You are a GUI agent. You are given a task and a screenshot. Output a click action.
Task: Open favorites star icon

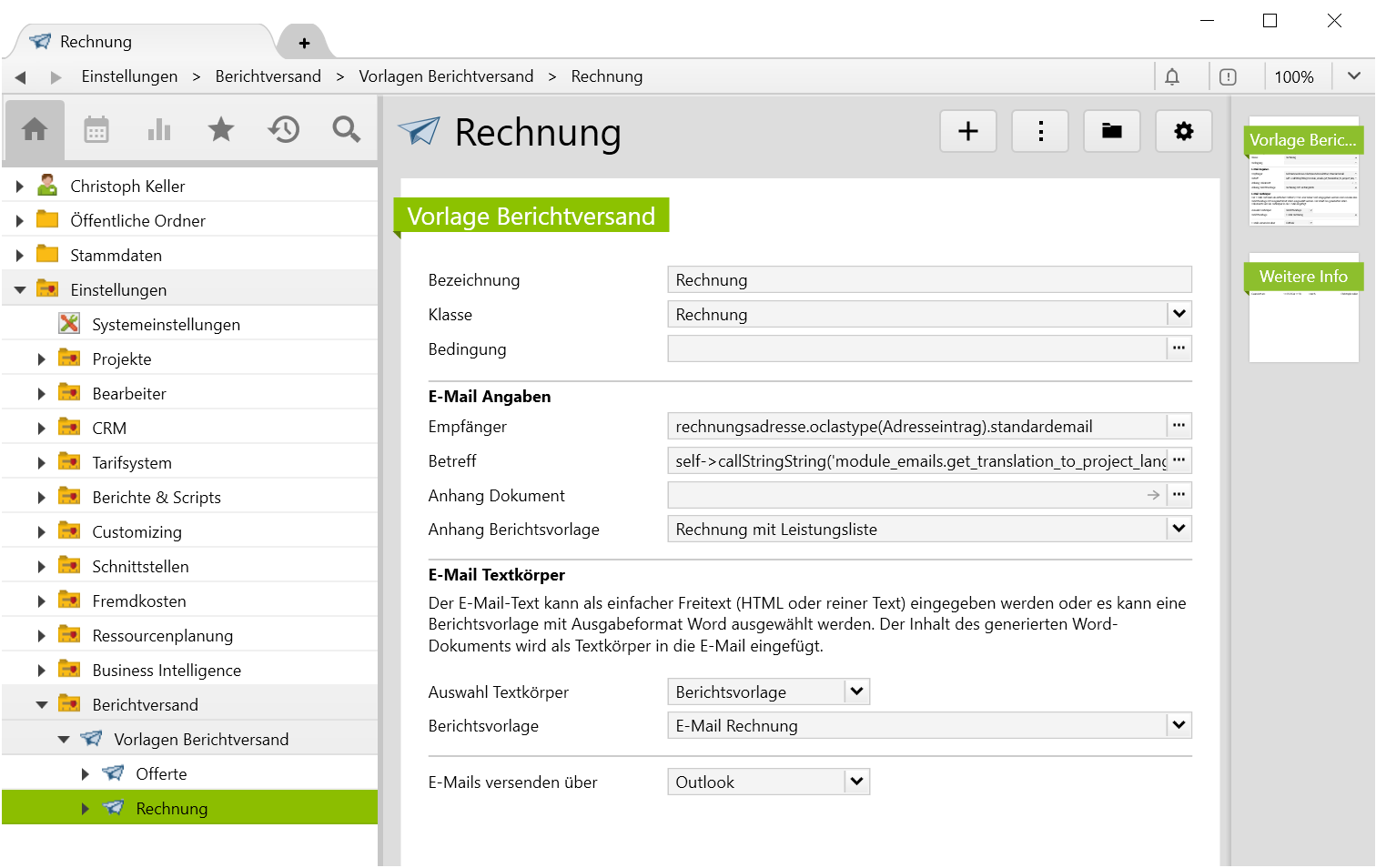[x=221, y=130]
